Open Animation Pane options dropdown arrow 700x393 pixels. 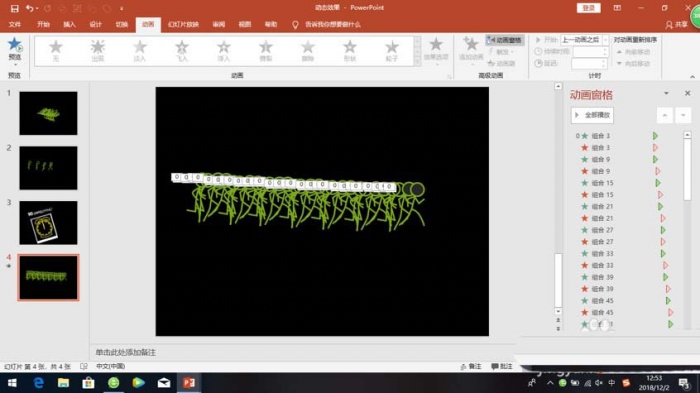[666, 93]
